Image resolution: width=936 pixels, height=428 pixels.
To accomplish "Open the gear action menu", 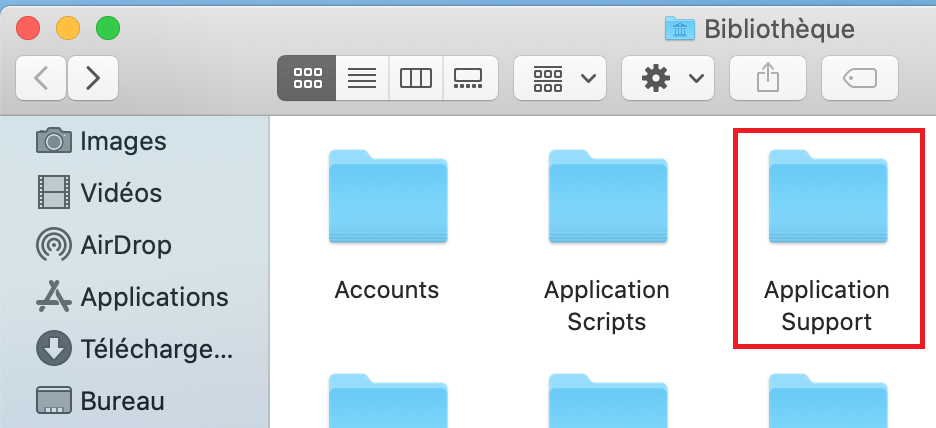I will (x=668, y=78).
